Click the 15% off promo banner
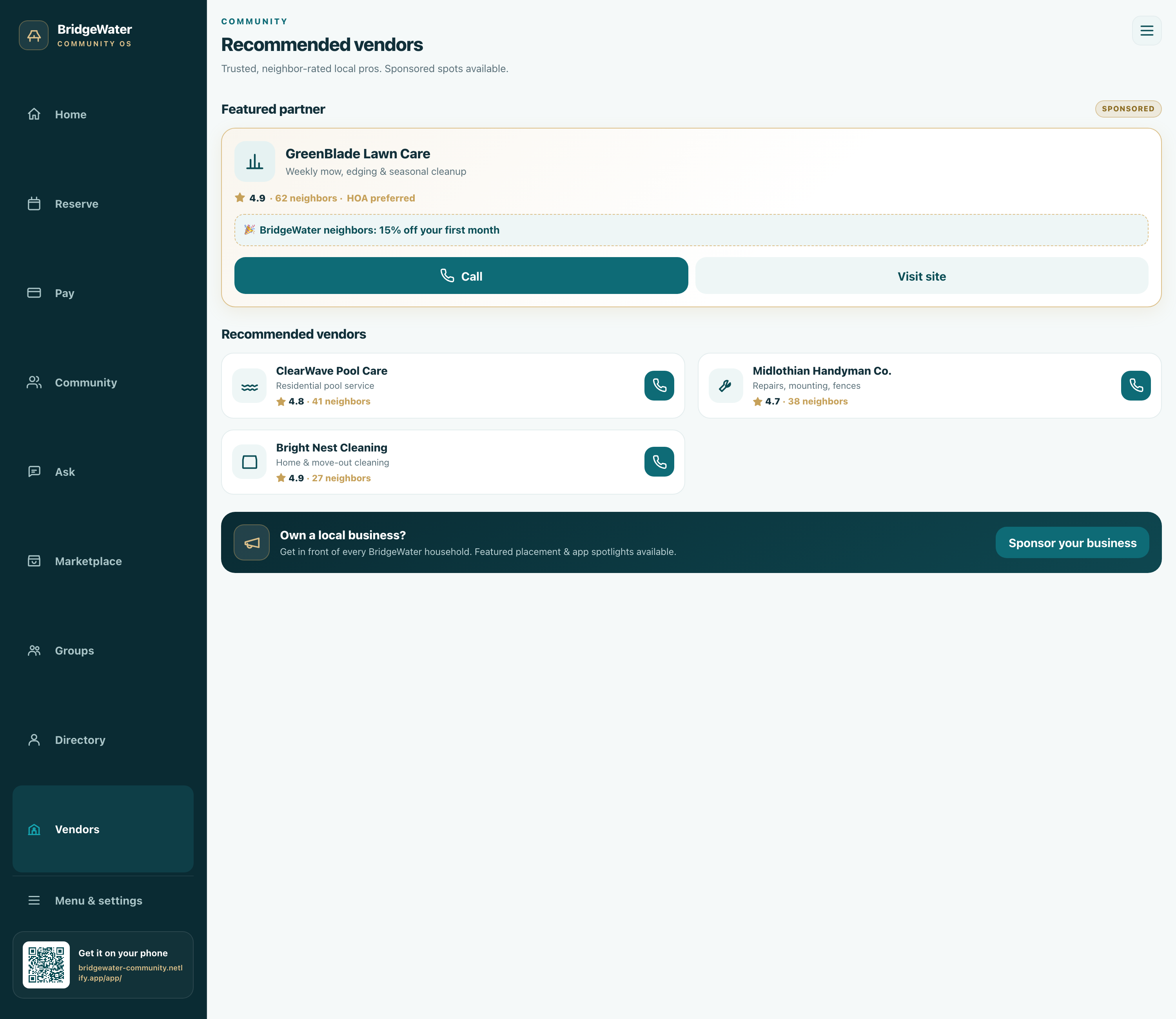Image resolution: width=1176 pixels, height=1019 pixels. pyautogui.click(x=691, y=230)
